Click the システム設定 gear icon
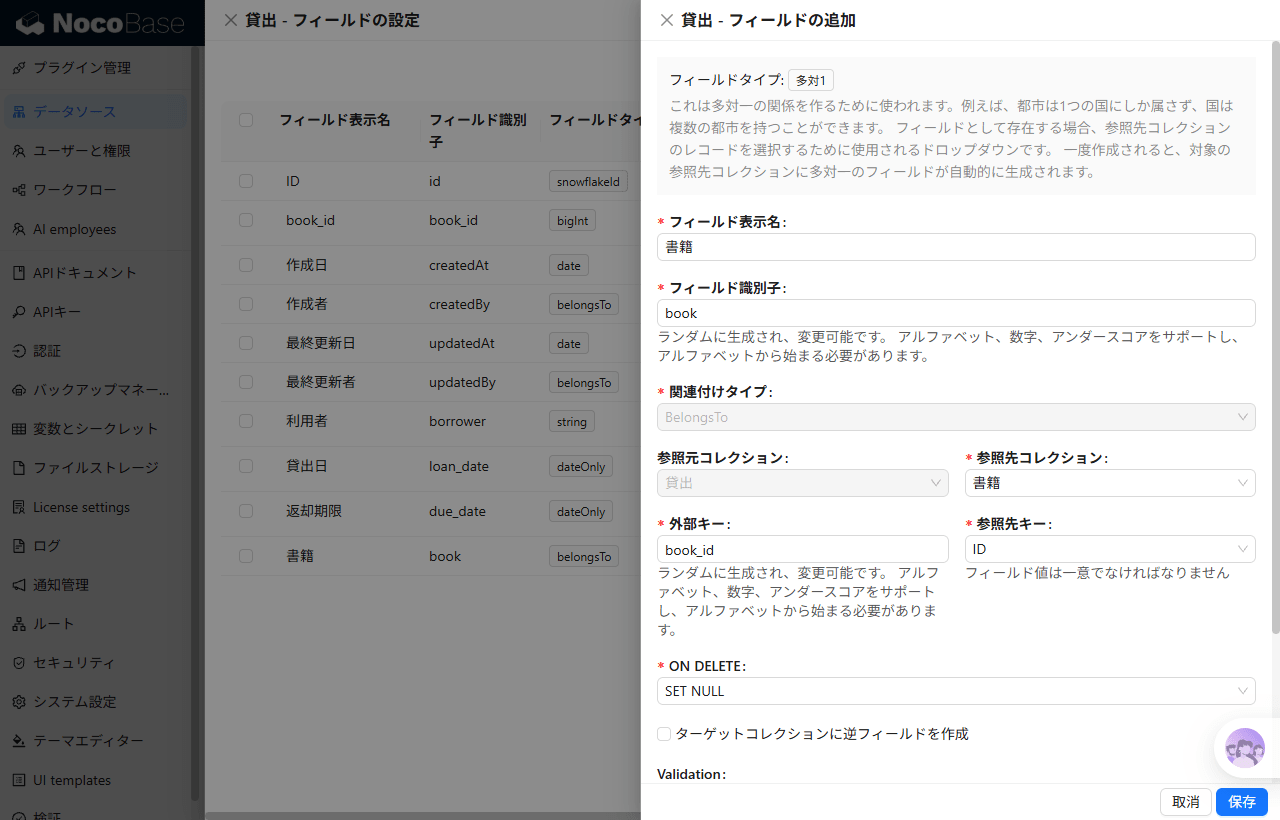Viewport: 1280px width, 820px height. click(x=19, y=702)
